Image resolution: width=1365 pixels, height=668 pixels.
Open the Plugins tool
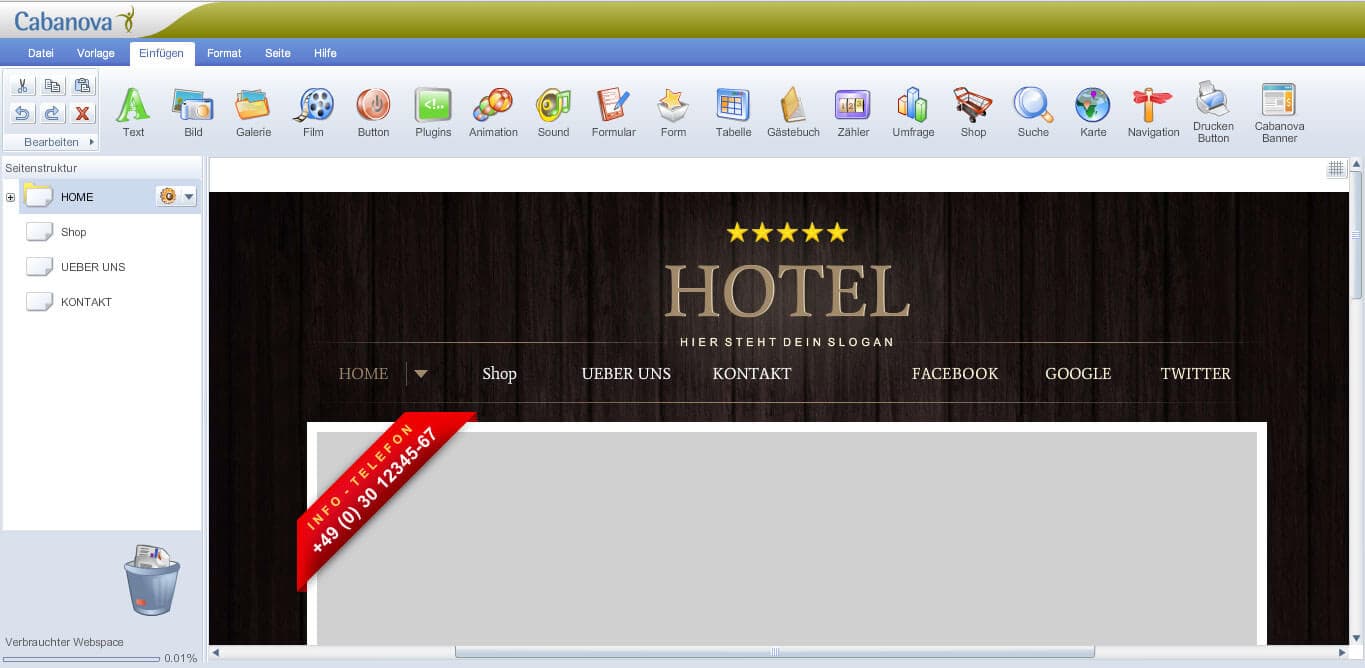click(x=433, y=112)
